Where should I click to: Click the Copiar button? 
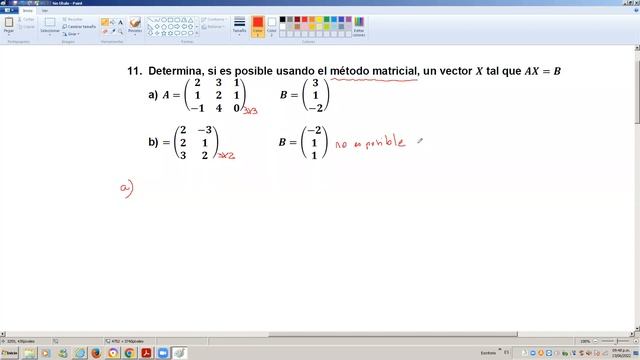26,27
